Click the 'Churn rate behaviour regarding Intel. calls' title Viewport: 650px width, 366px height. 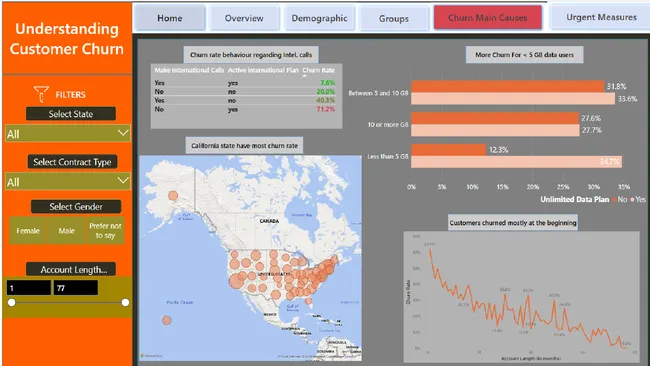click(251, 54)
